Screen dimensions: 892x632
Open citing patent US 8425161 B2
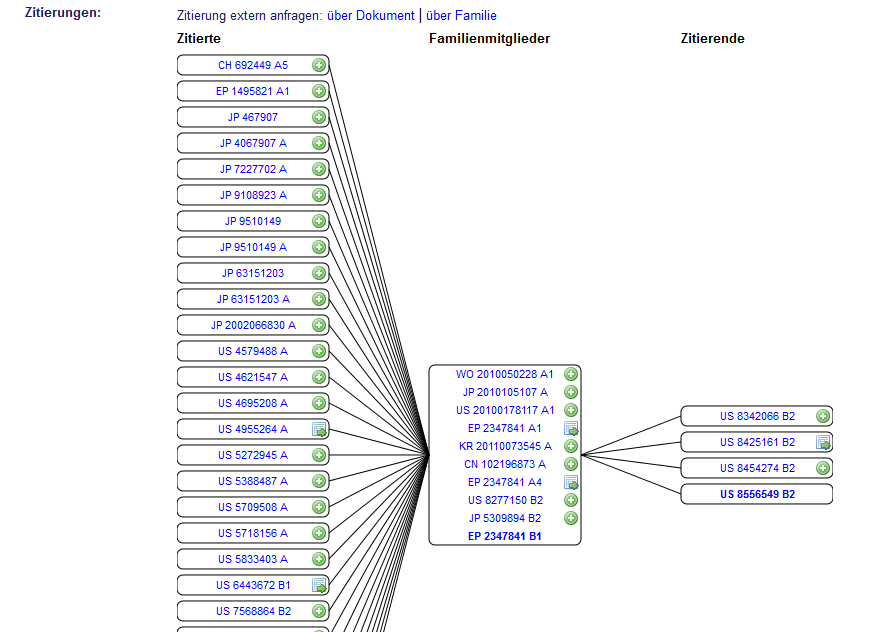click(x=757, y=443)
